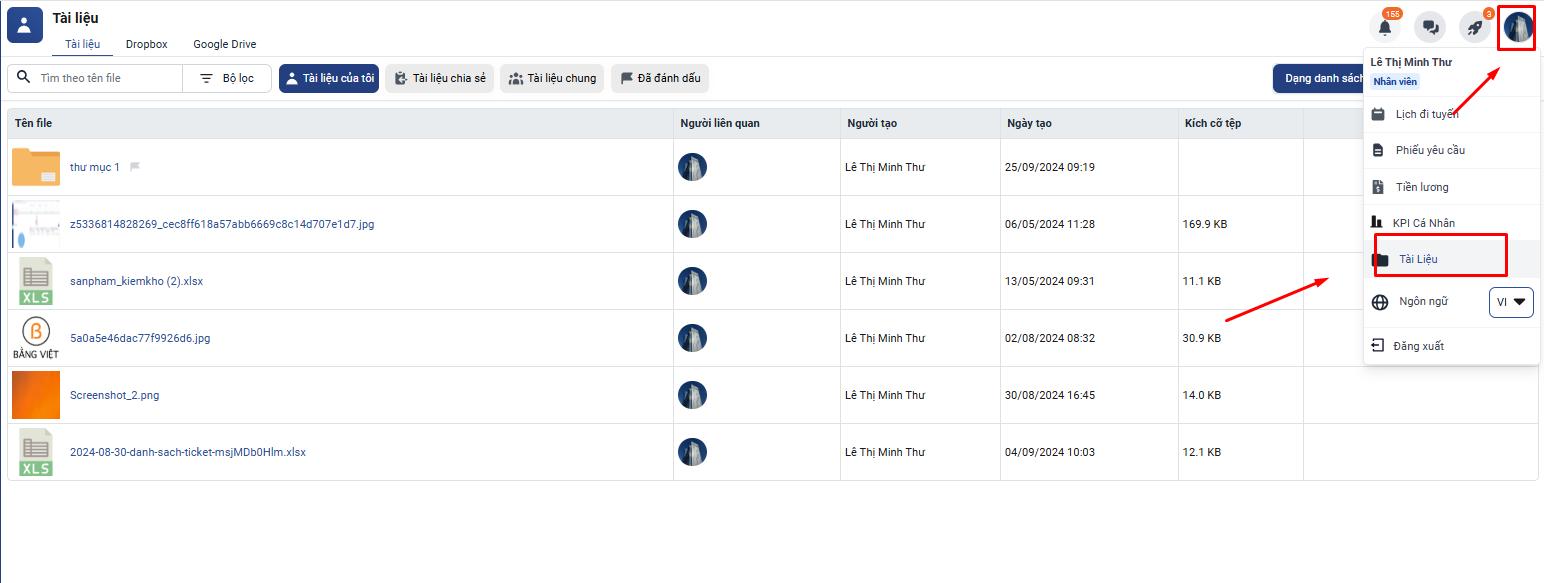Switch to the Google Drive tab
The height and width of the screenshot is (583, 1544).
(224, 44)
